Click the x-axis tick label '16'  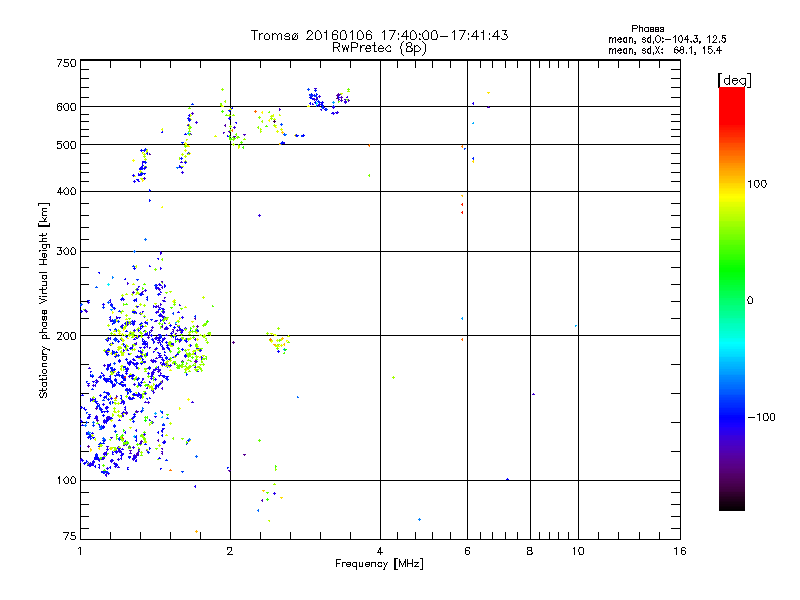pos(680,551)
